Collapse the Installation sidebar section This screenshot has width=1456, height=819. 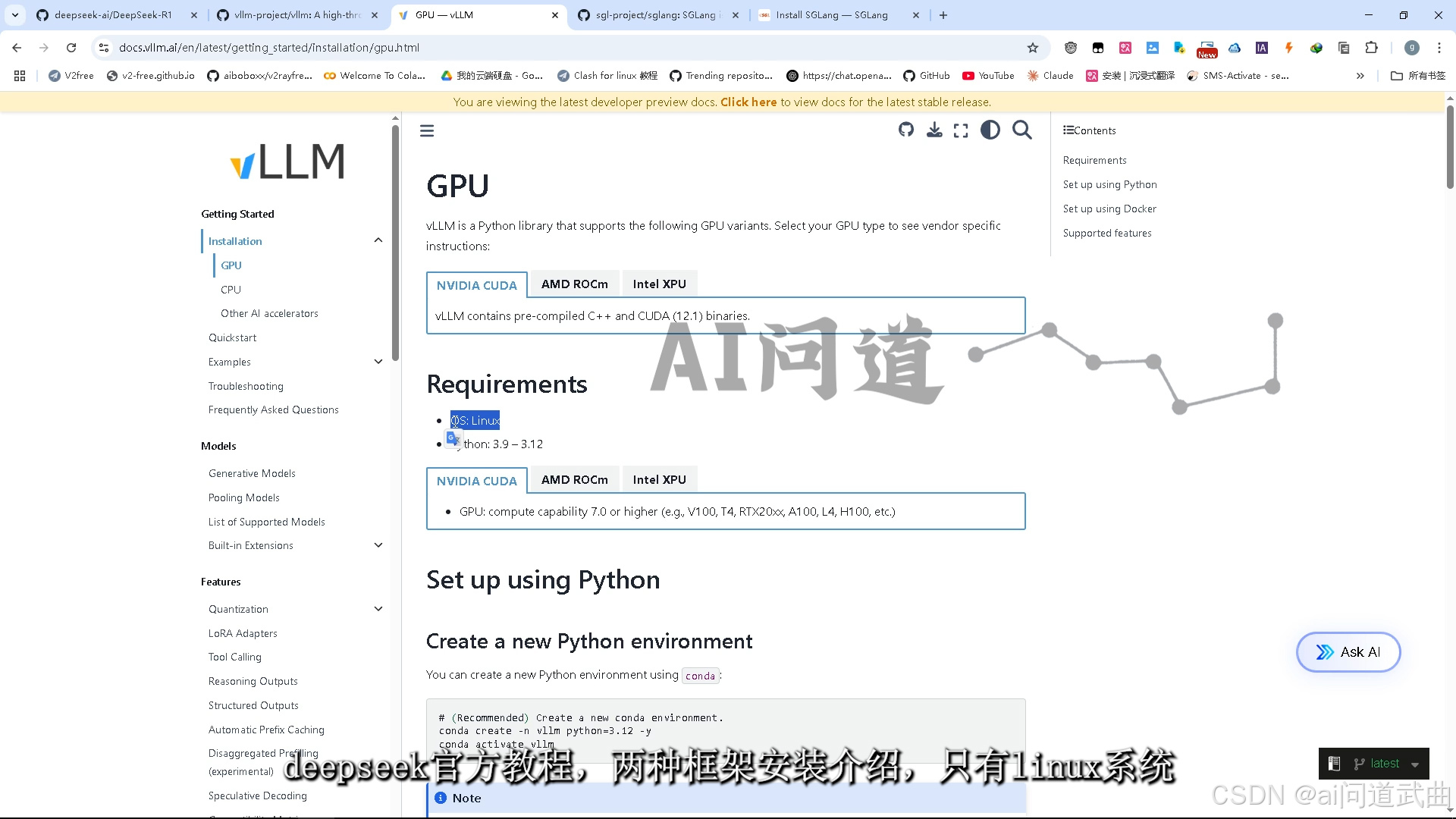[x=378, y=240]
